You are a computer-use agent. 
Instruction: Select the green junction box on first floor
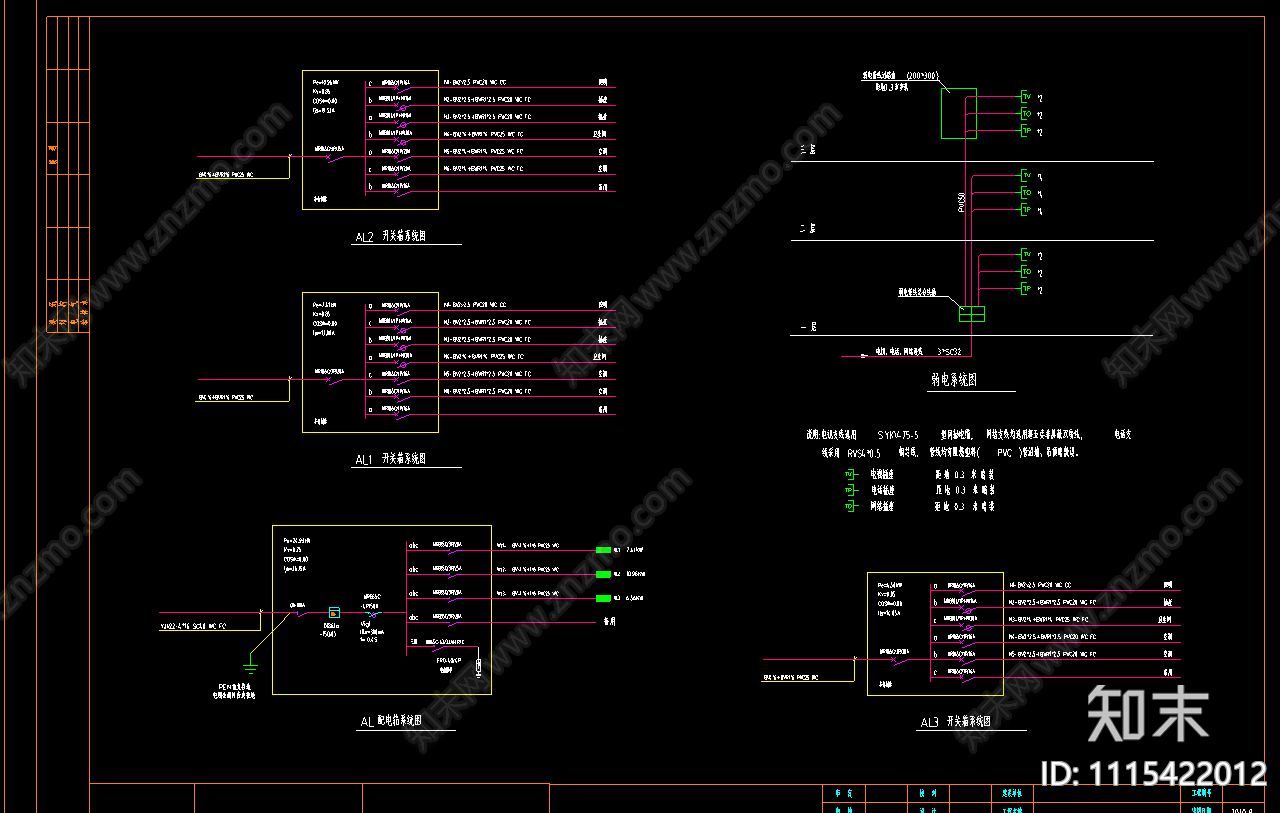click(972, 313)
